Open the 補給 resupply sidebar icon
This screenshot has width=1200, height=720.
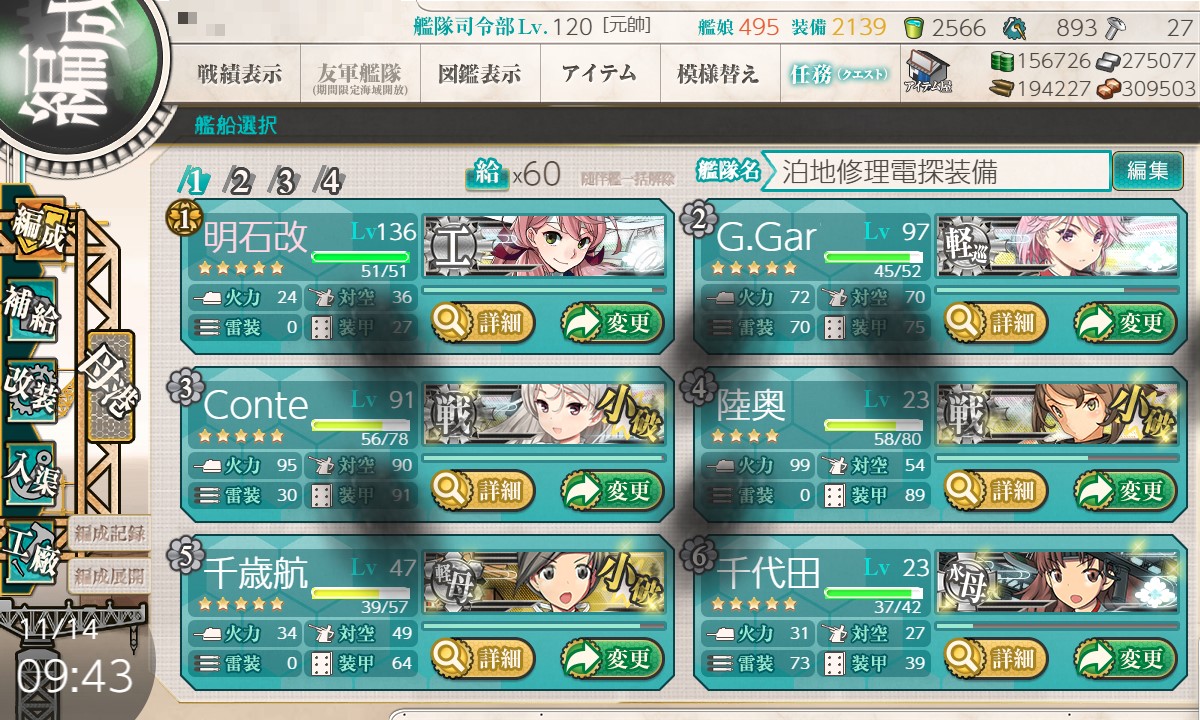31,309
